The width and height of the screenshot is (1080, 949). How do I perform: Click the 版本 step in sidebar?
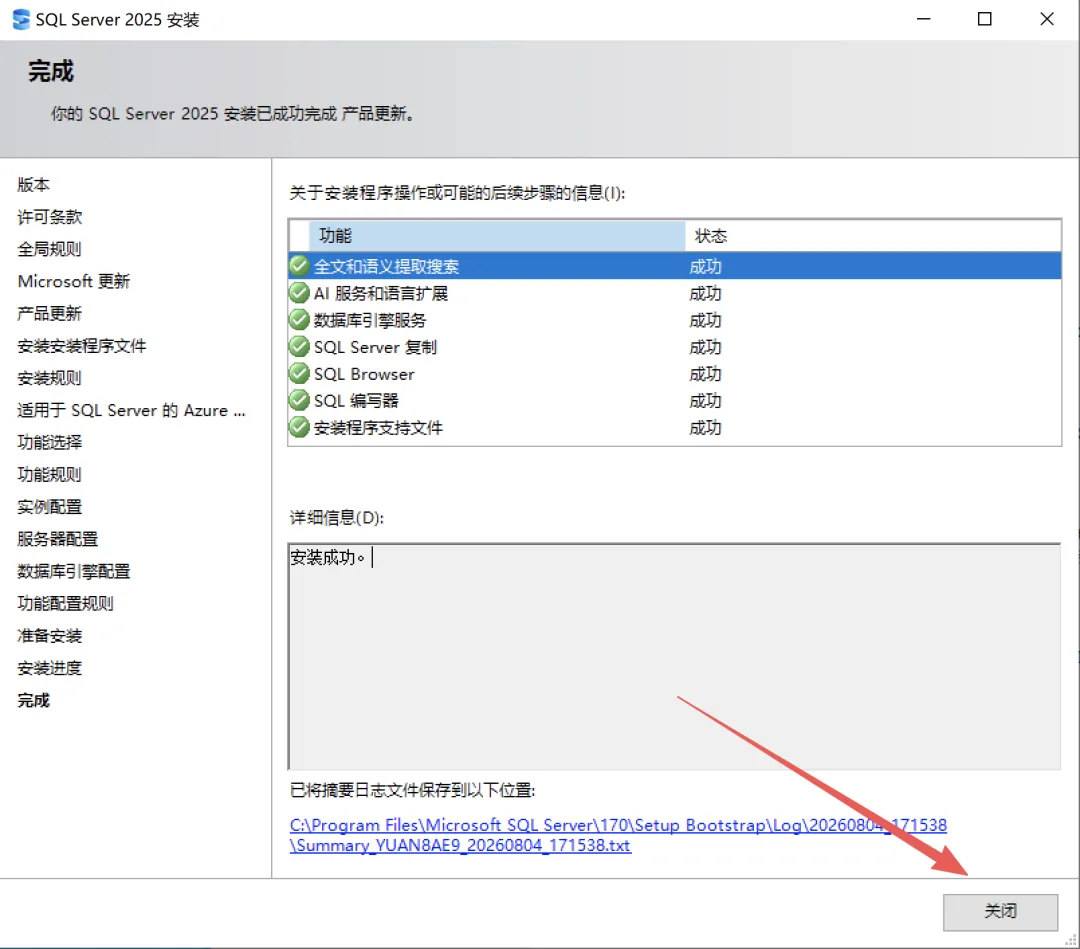pos(34,185)
